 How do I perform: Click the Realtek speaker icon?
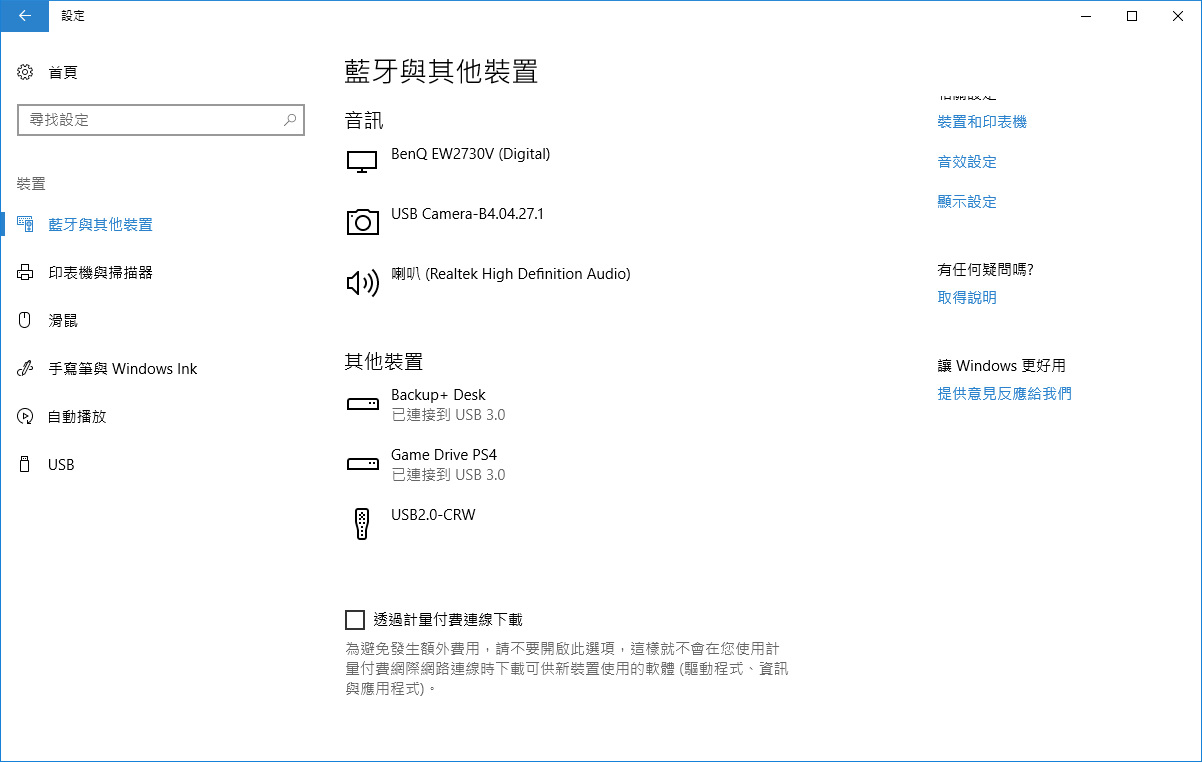(x=362, y=283)
